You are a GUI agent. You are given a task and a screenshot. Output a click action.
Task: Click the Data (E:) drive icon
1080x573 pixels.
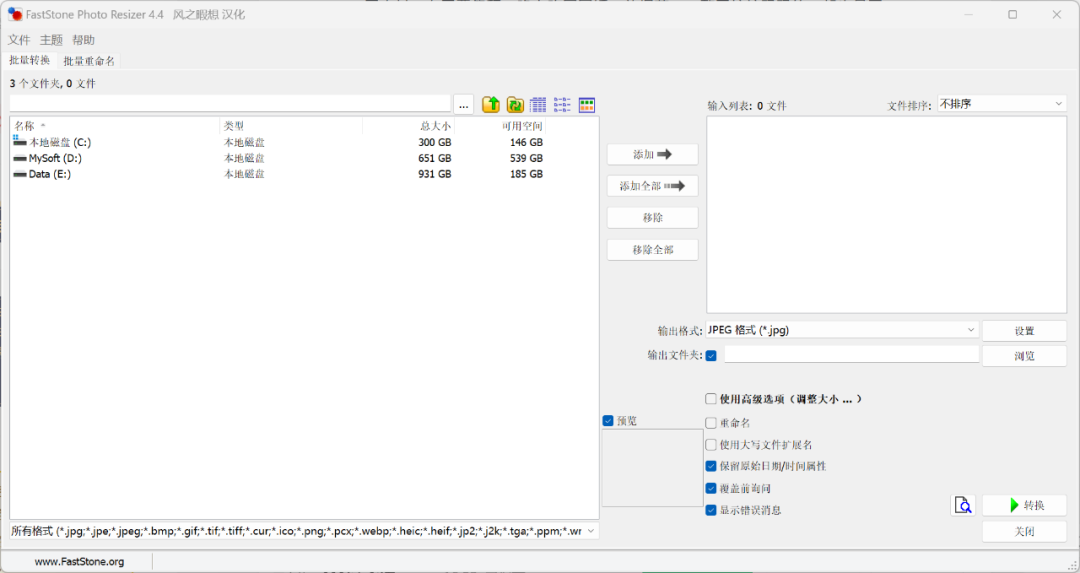coord(20,174)
